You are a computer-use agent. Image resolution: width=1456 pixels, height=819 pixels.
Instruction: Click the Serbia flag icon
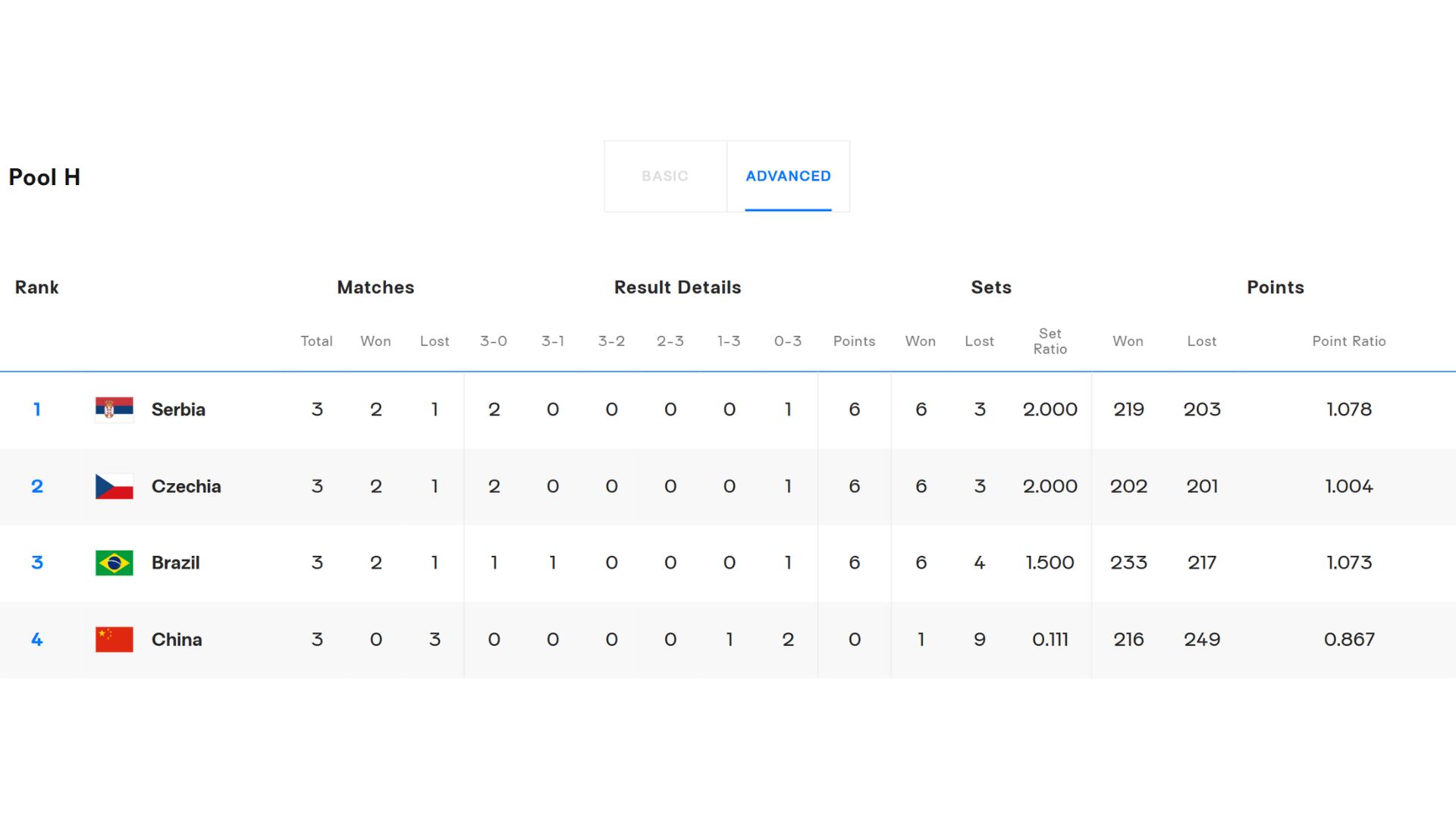tap(115, 409)
